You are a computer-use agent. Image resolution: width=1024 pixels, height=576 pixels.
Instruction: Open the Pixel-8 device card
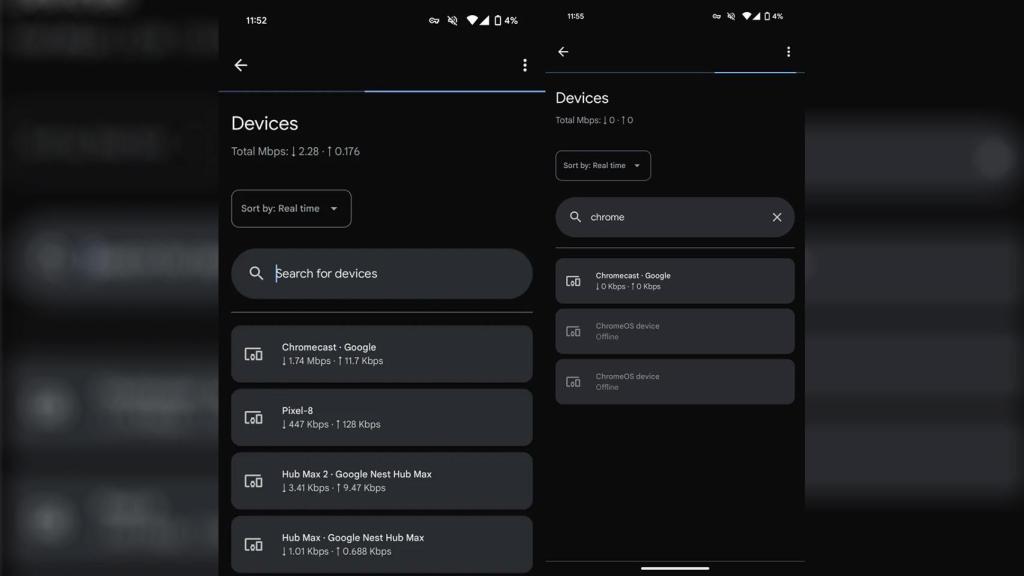point(381,417)
